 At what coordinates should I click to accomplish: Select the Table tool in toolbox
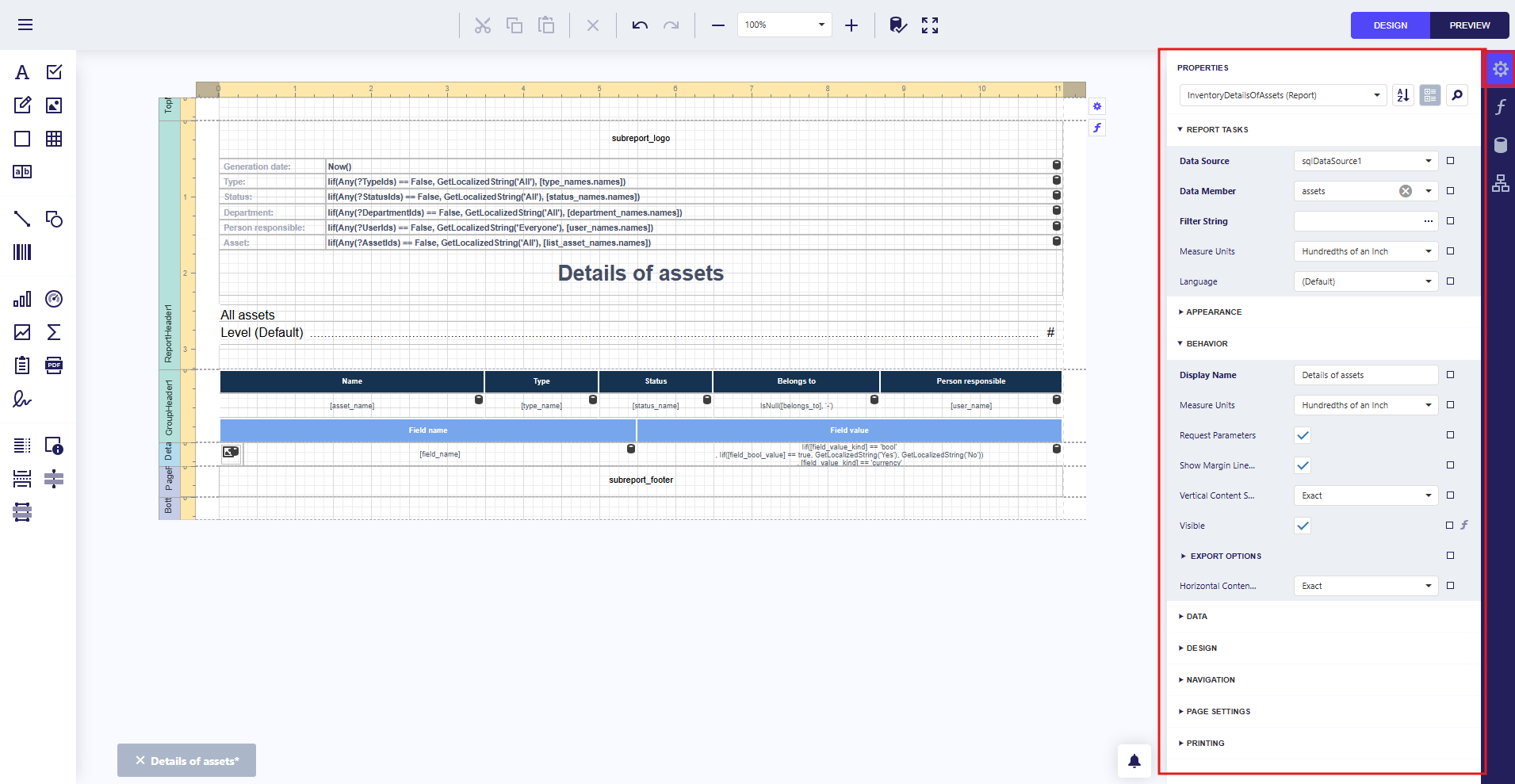[x=54, y=139]
